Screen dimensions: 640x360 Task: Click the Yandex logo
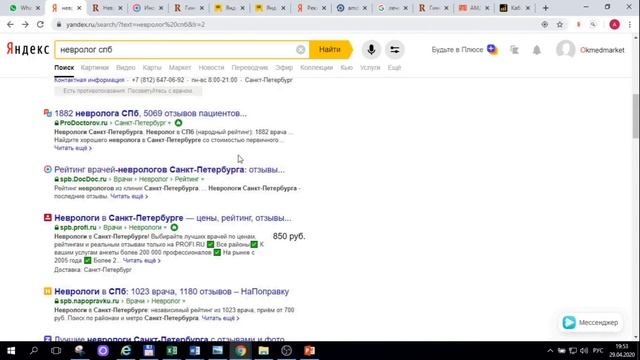coord(28,49)
